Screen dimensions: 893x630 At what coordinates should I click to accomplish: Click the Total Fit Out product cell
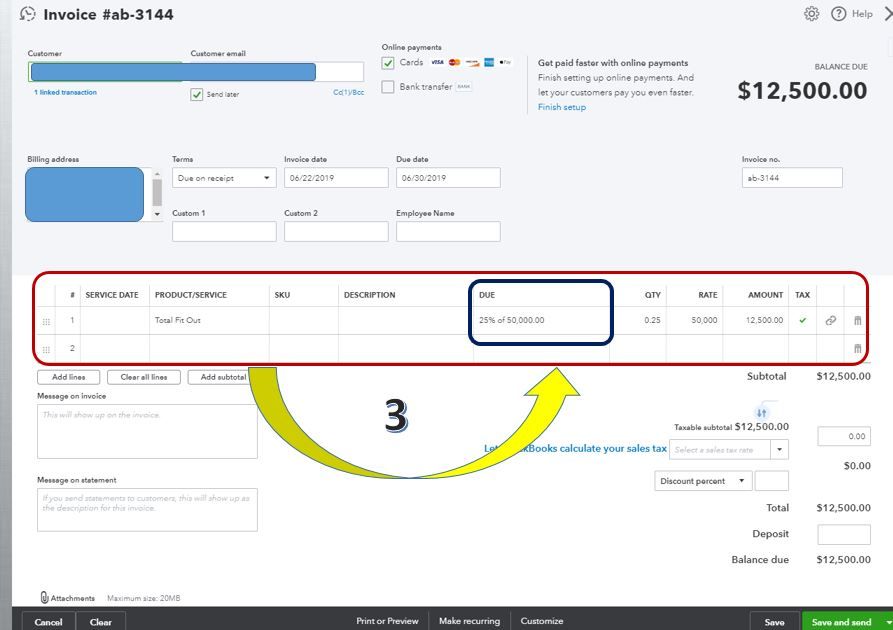tap(209, 320)
